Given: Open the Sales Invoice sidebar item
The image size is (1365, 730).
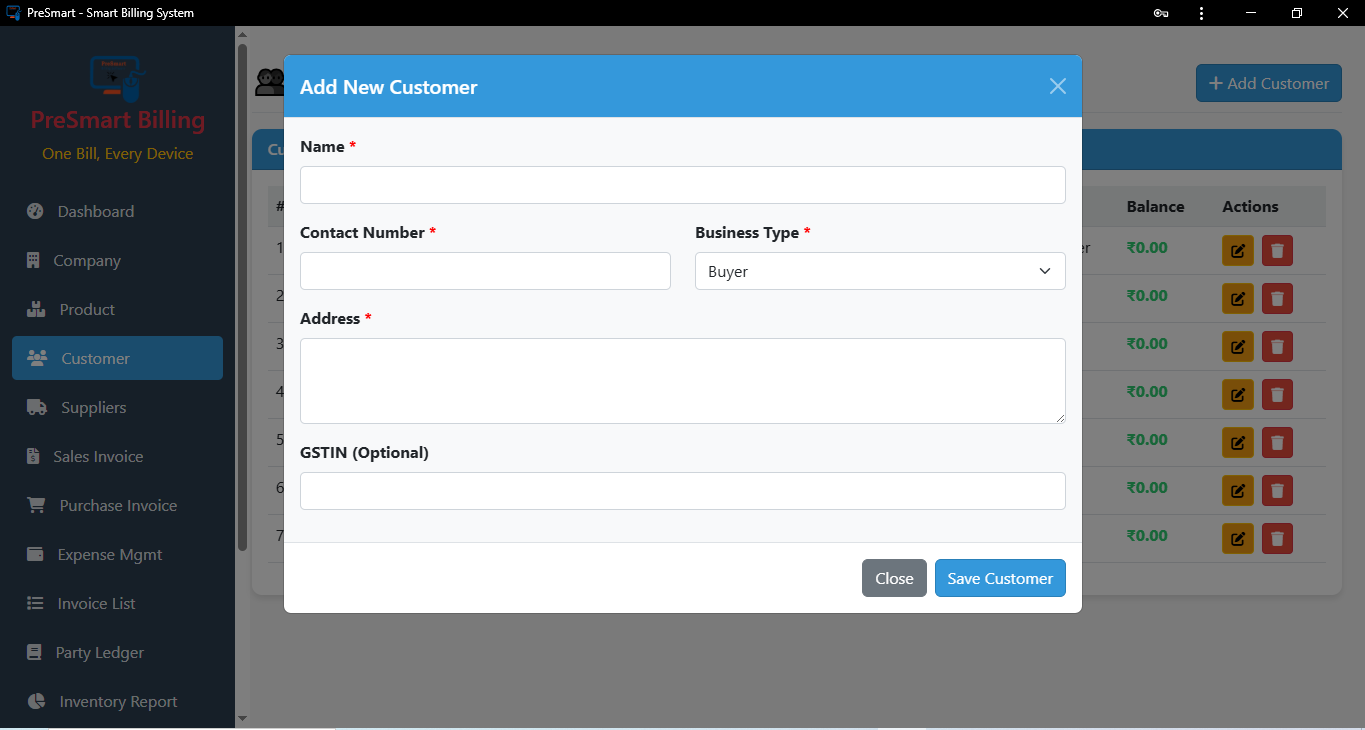Looking at the screenshot, I should [98, 456].
